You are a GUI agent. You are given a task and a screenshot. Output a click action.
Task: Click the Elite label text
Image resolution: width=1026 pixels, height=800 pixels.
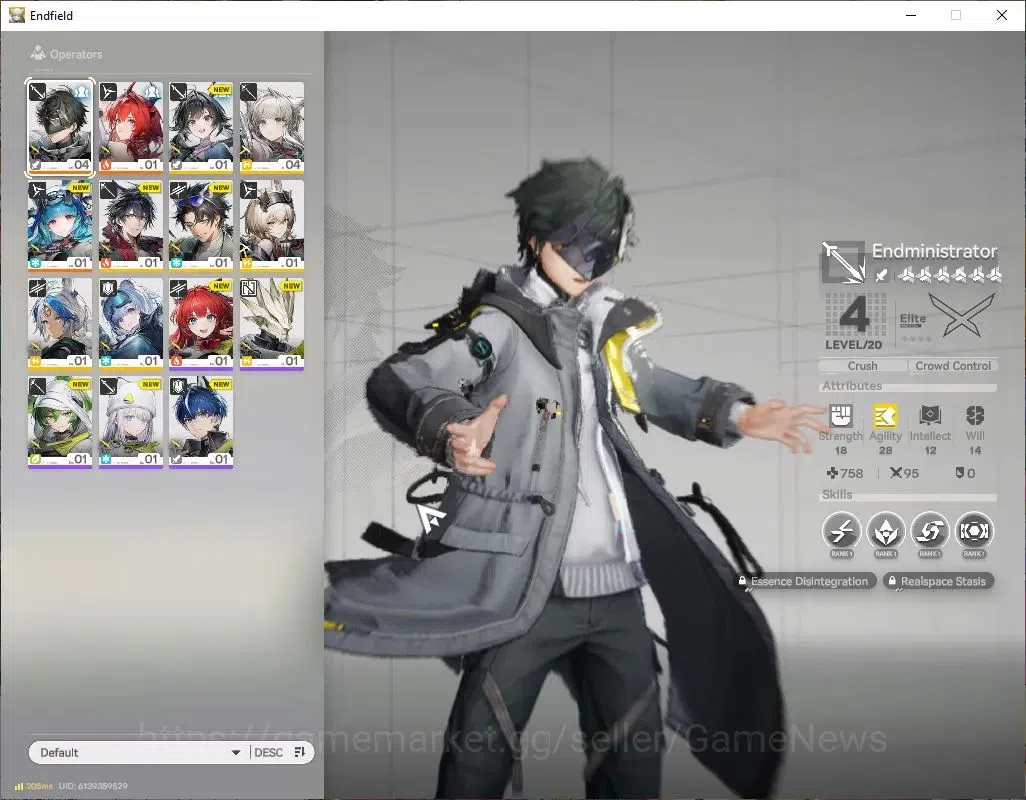[912, 319]
